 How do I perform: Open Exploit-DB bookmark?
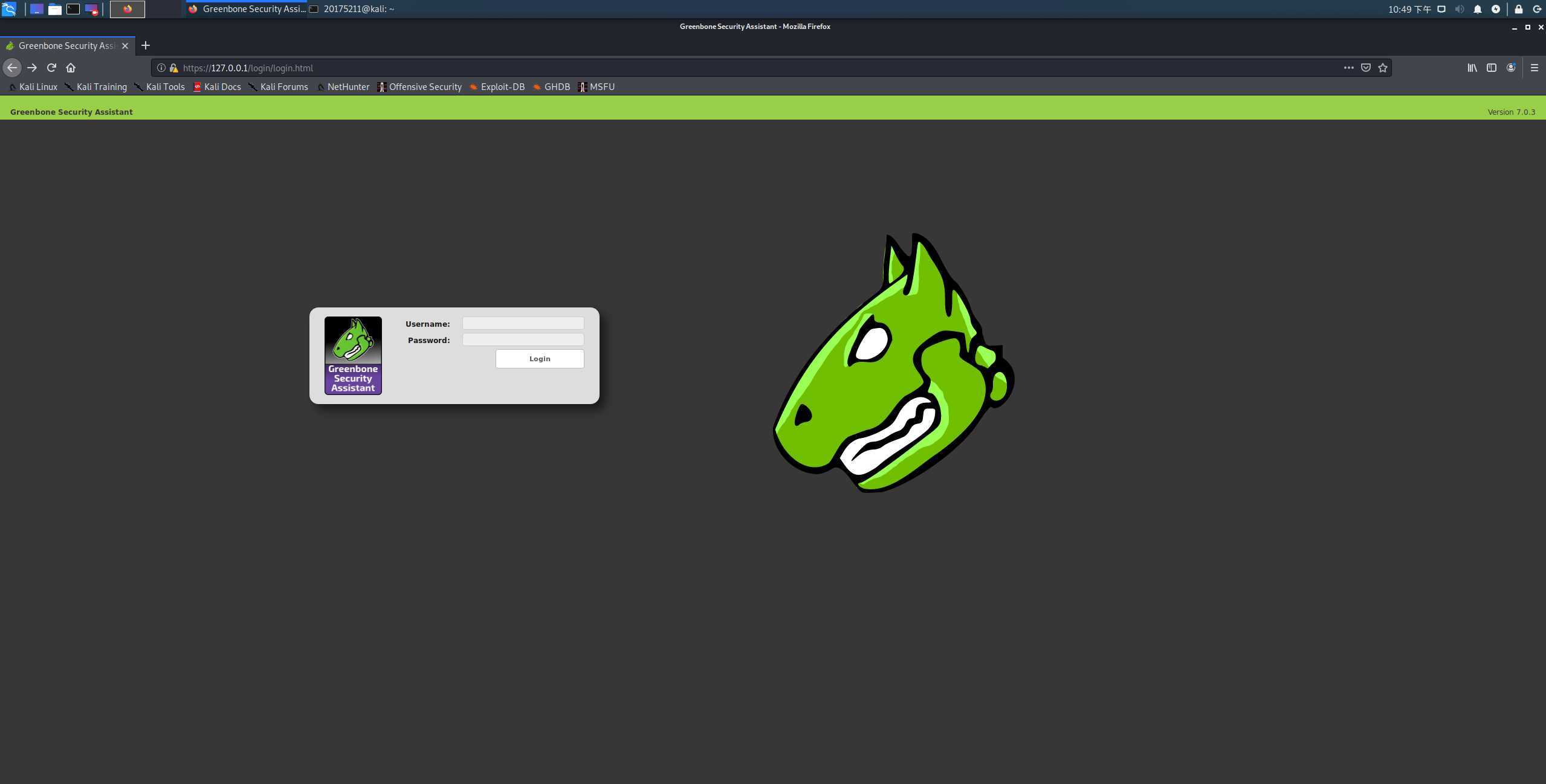(x=497, y=87)
